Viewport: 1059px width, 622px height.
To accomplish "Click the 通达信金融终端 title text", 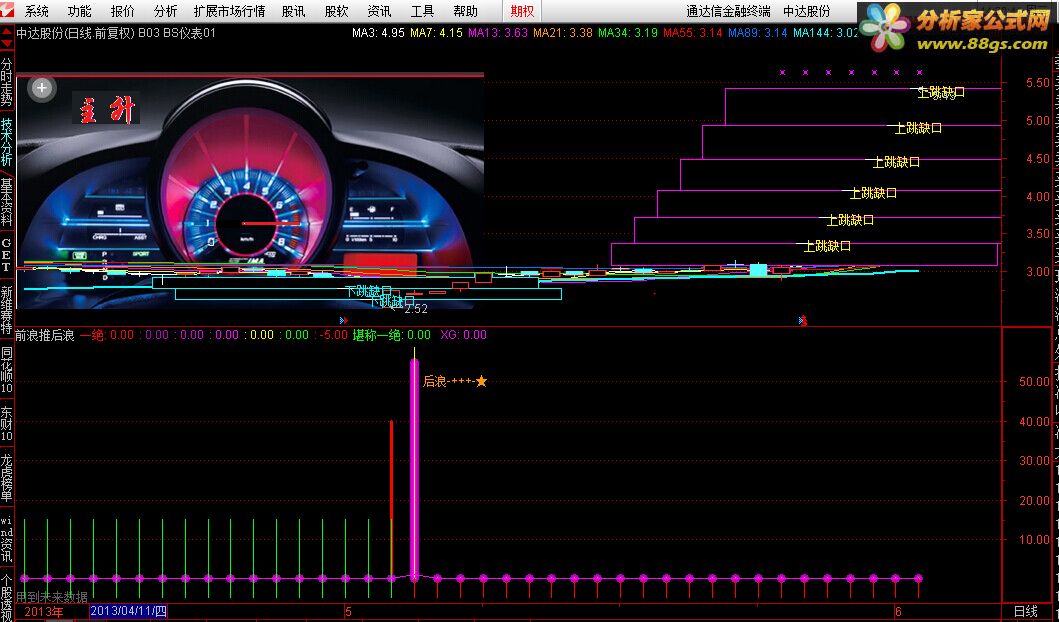I will click(728, 11).
